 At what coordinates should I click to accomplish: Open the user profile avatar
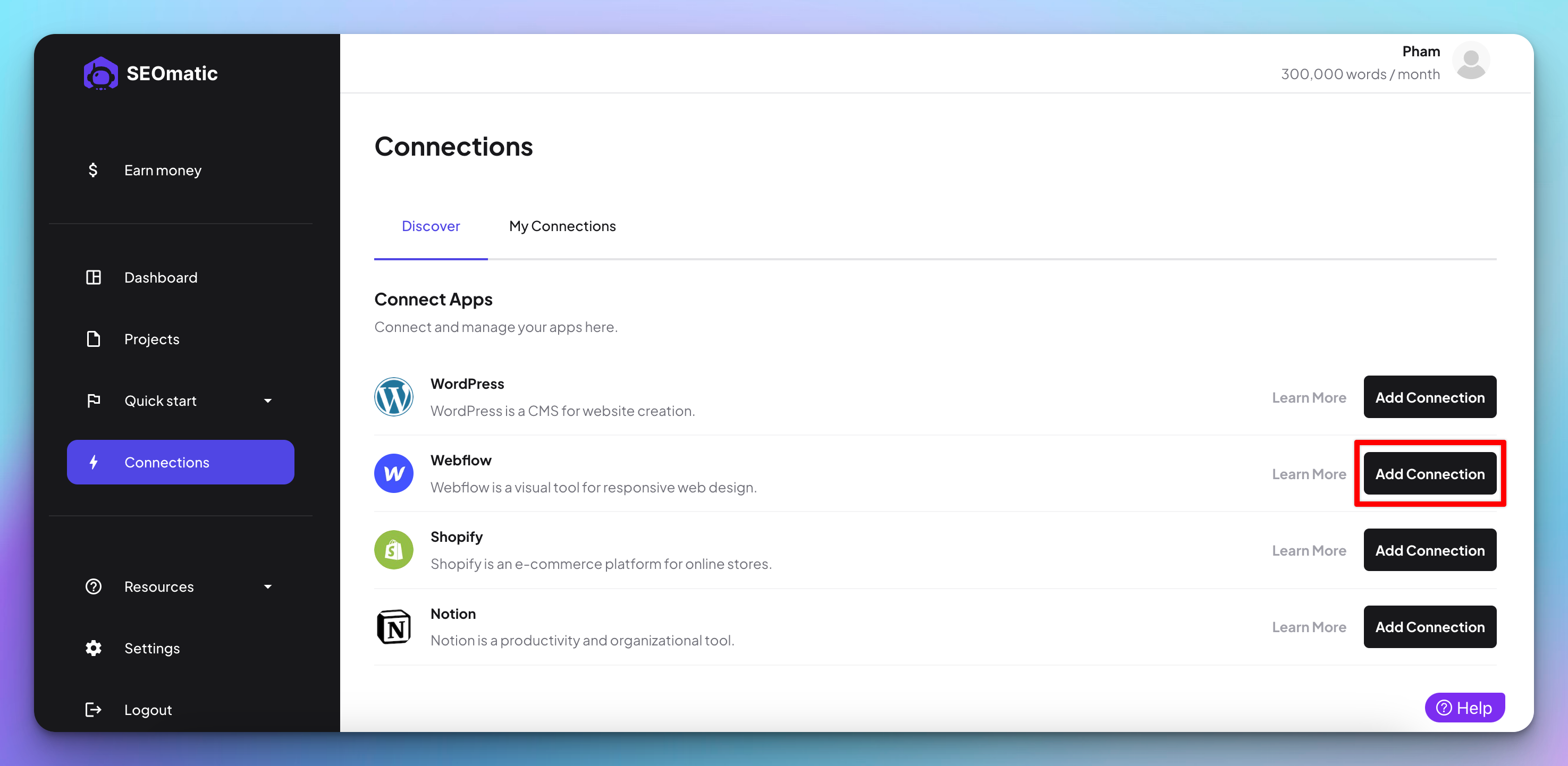[1471, 61]
